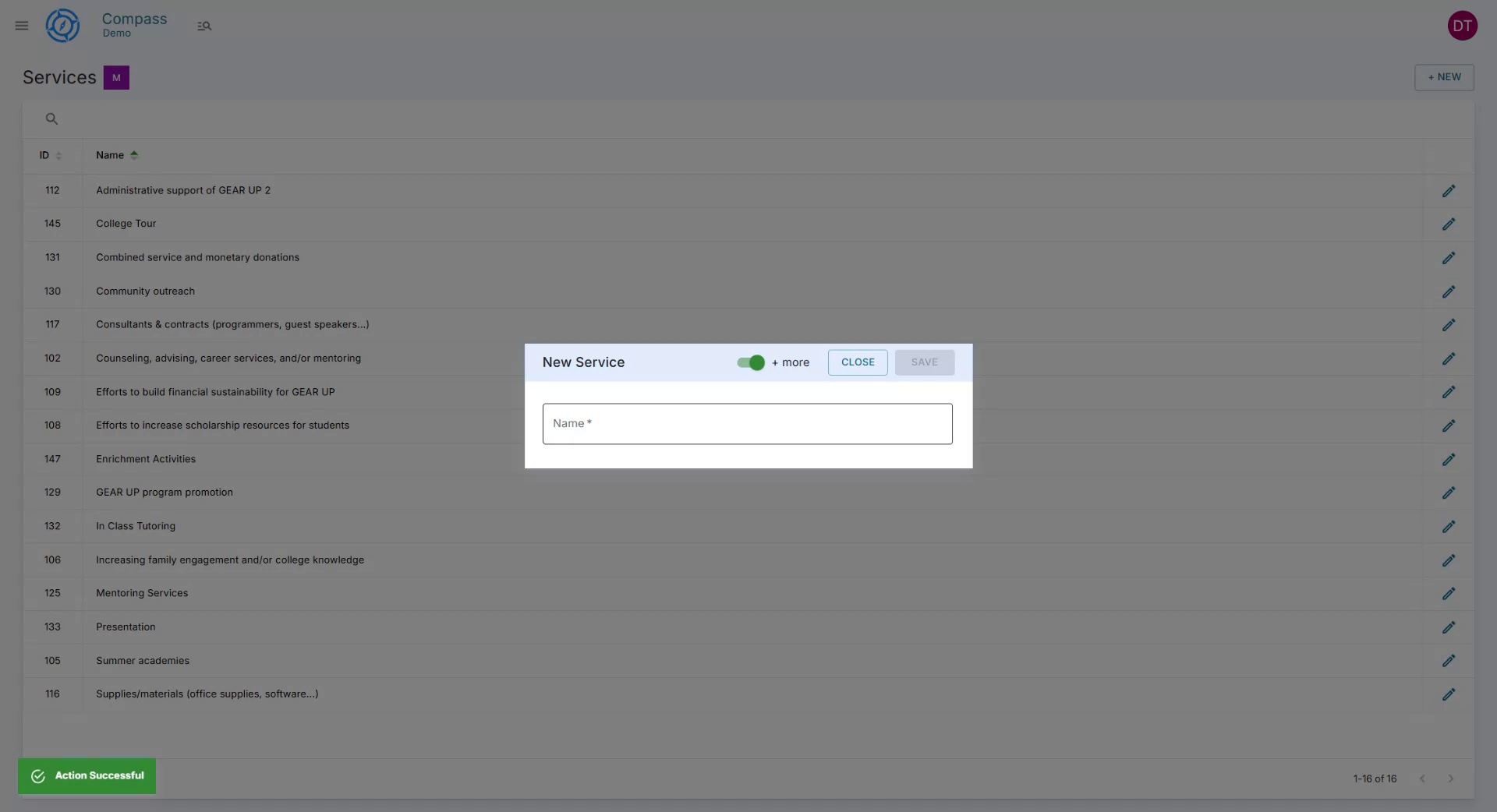Enable the '+ more' toggle in New Service dialog

[x=749, y=362]
